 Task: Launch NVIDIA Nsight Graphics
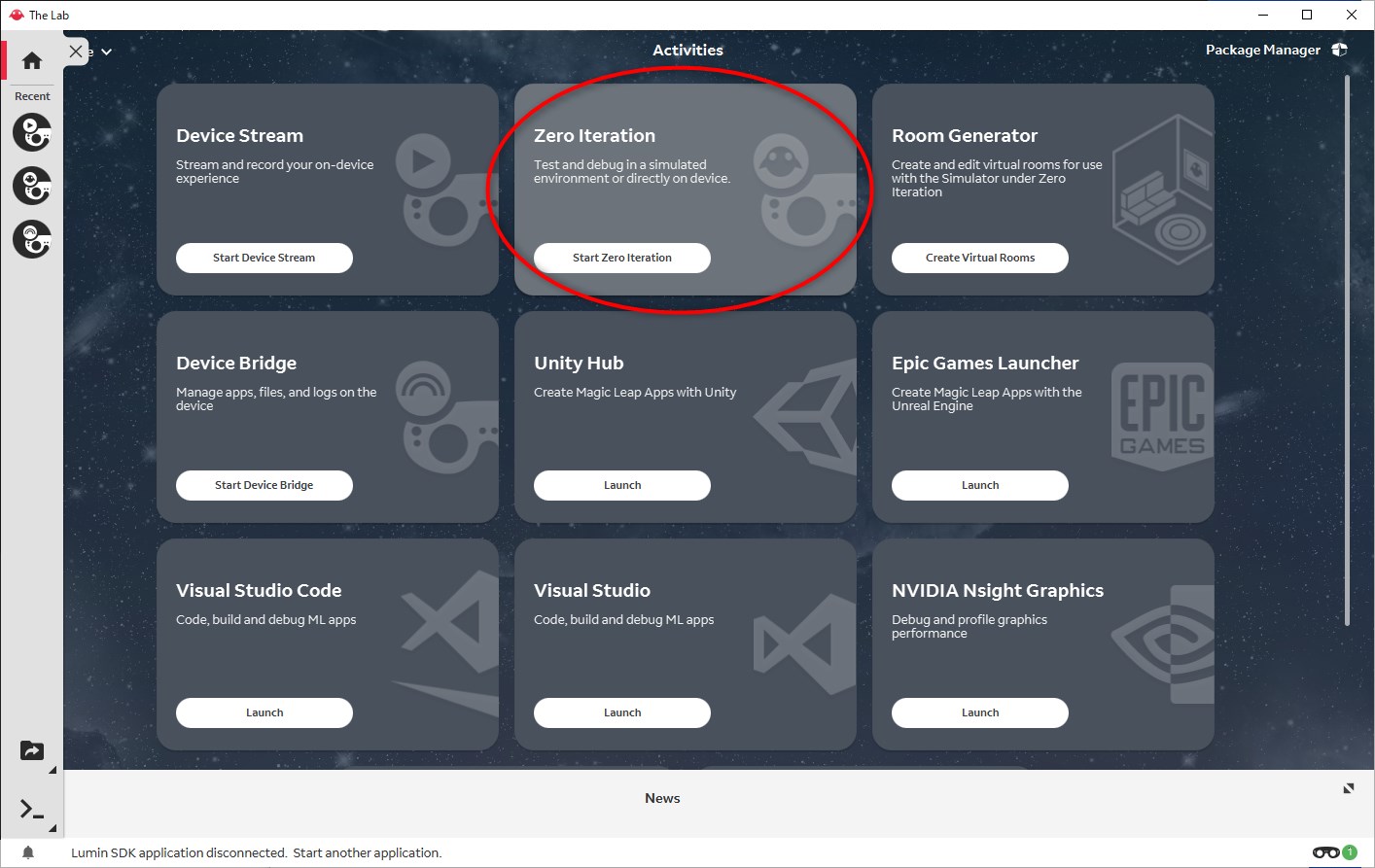coord(980,712)
